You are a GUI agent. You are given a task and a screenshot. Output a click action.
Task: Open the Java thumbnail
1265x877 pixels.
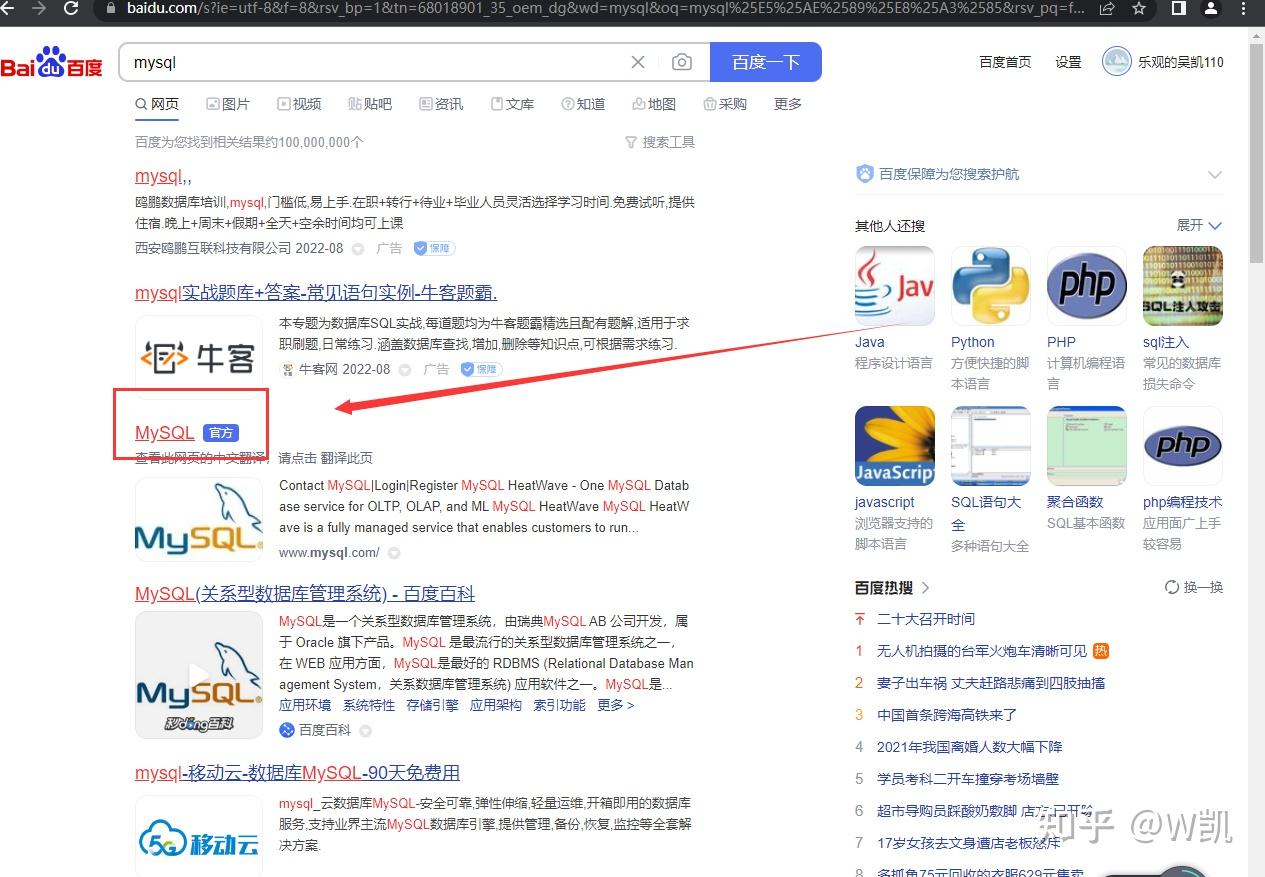point(895,286)
